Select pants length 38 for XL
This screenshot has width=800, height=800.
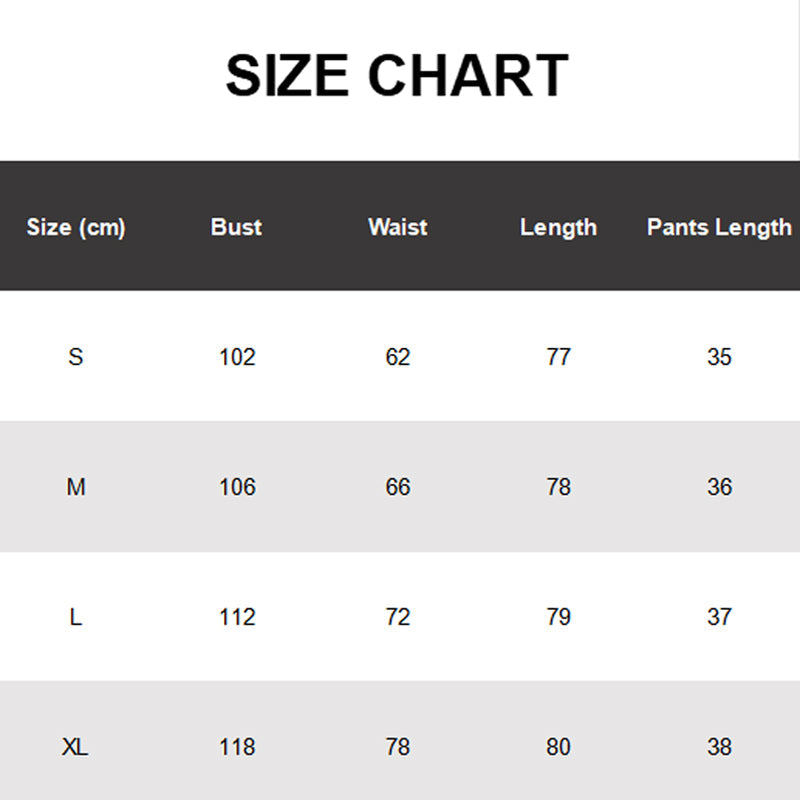coord(719,747)
